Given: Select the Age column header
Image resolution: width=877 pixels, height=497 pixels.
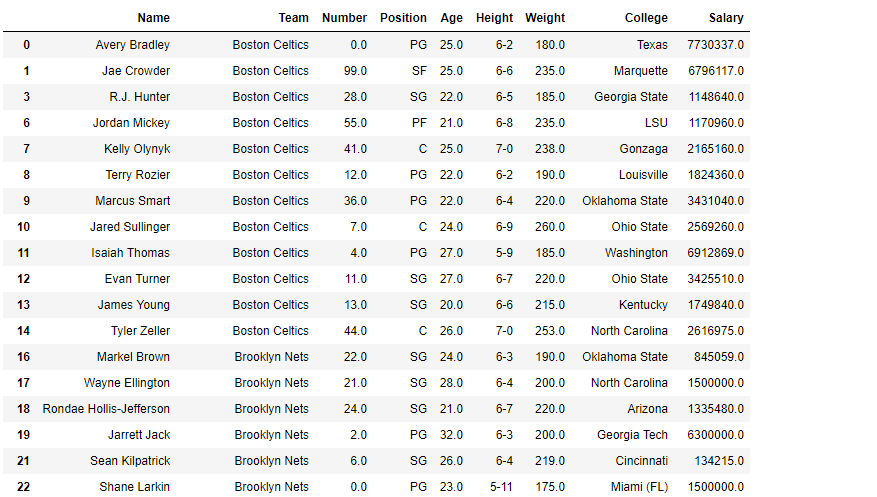Looking at the screenshot, I should coord(451,18).
